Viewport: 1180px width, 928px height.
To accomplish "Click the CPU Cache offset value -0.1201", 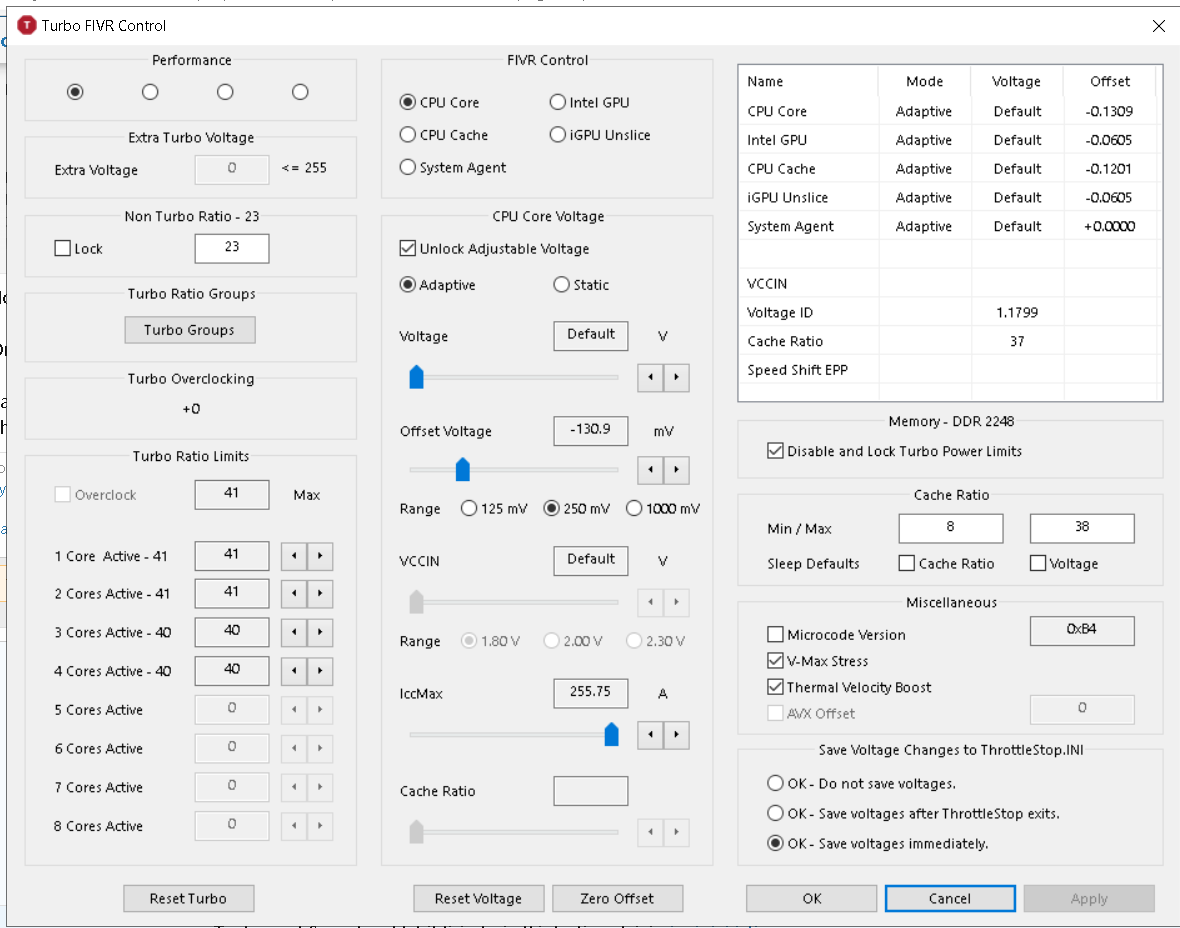I will (x=1109, y=169).
